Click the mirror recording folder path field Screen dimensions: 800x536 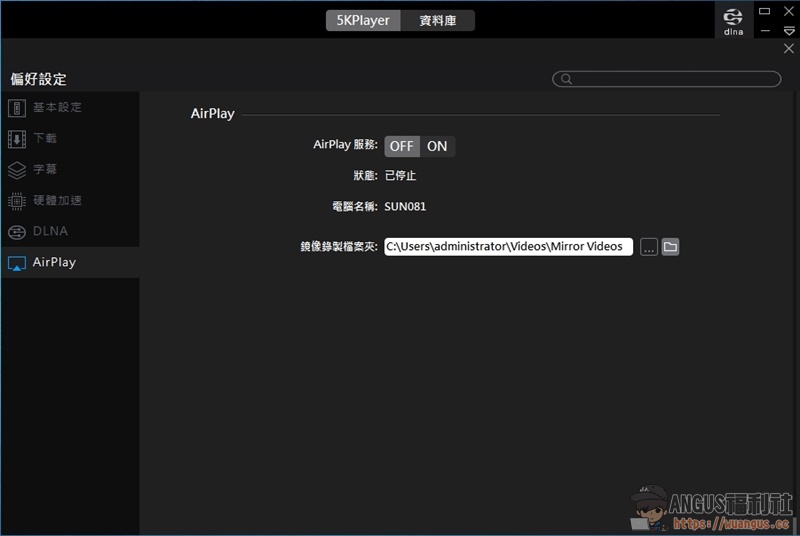click(508, 247)
